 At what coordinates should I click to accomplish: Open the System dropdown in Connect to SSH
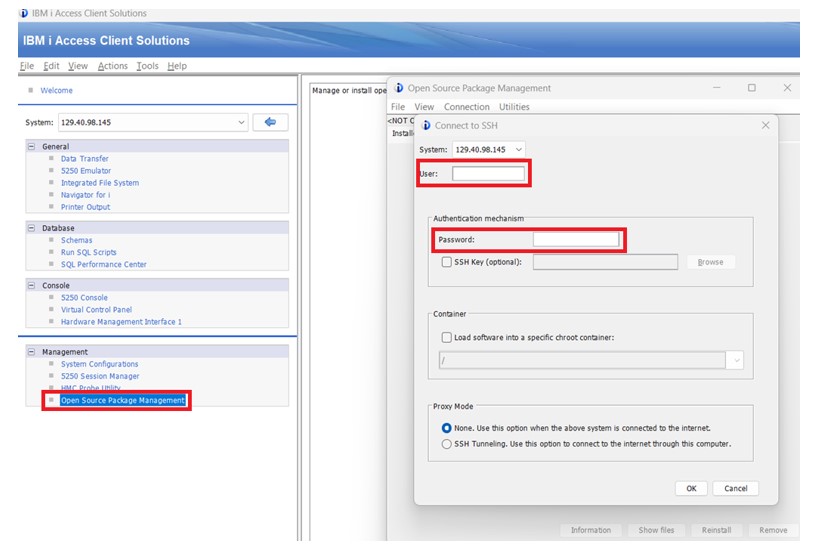[518, 149]
